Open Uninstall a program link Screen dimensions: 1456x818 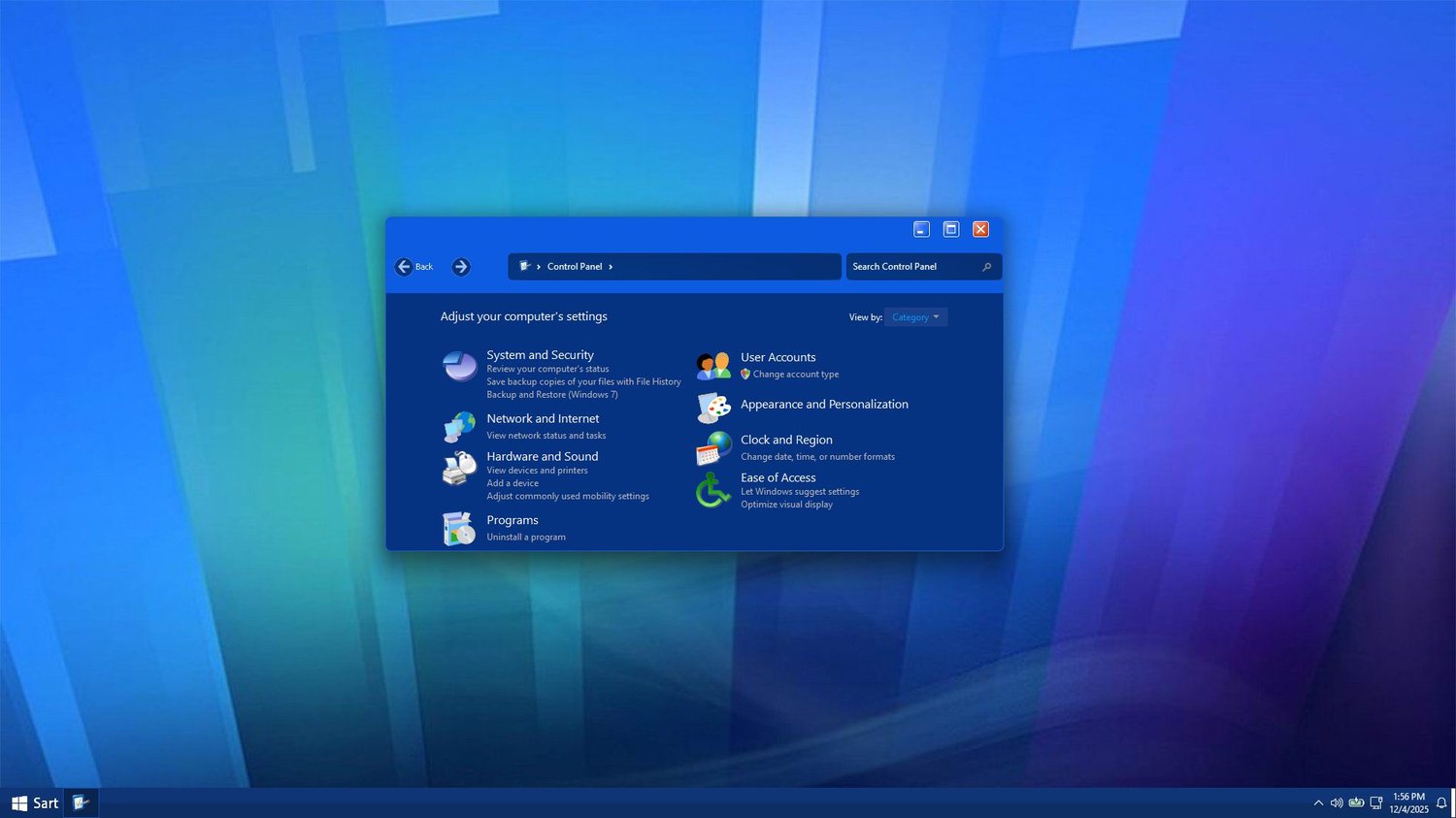tap(526, 538)
